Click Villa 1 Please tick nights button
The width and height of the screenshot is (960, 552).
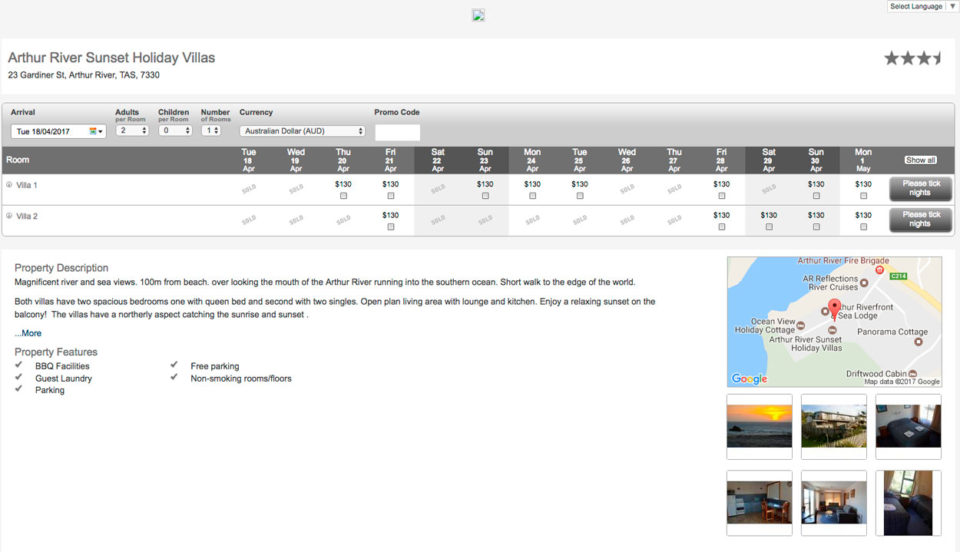point(920,188)
